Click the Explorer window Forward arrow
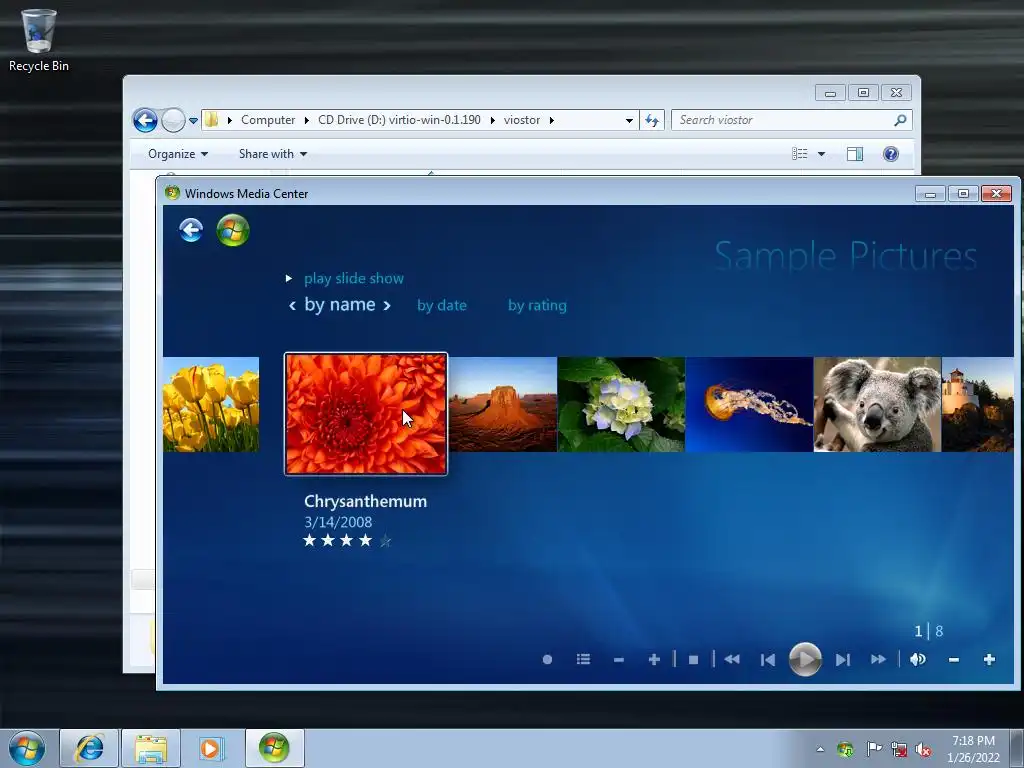 click(x=173, y=120)
